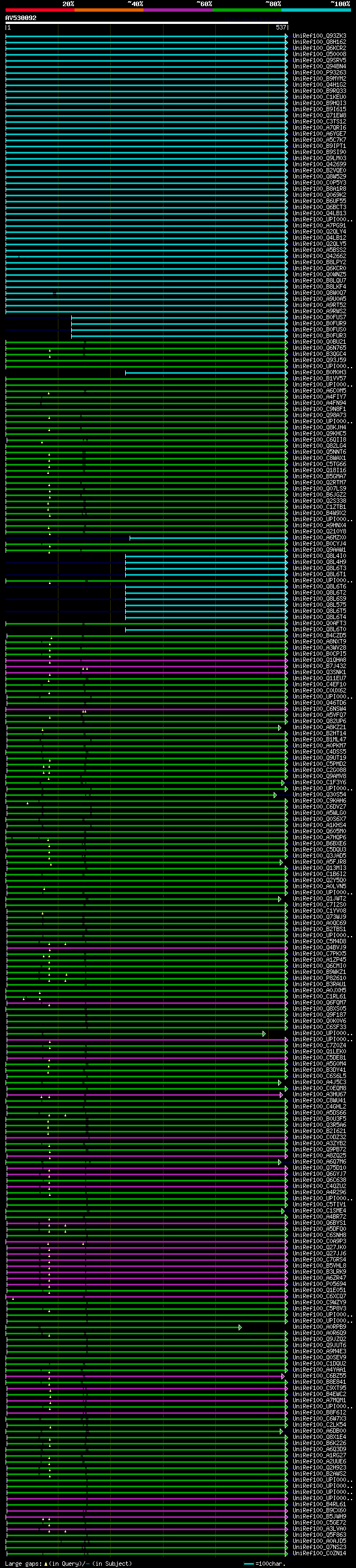Select label UniRef100_Q1JWT2
356x1568 pixels.
click(x=319, y=899)
